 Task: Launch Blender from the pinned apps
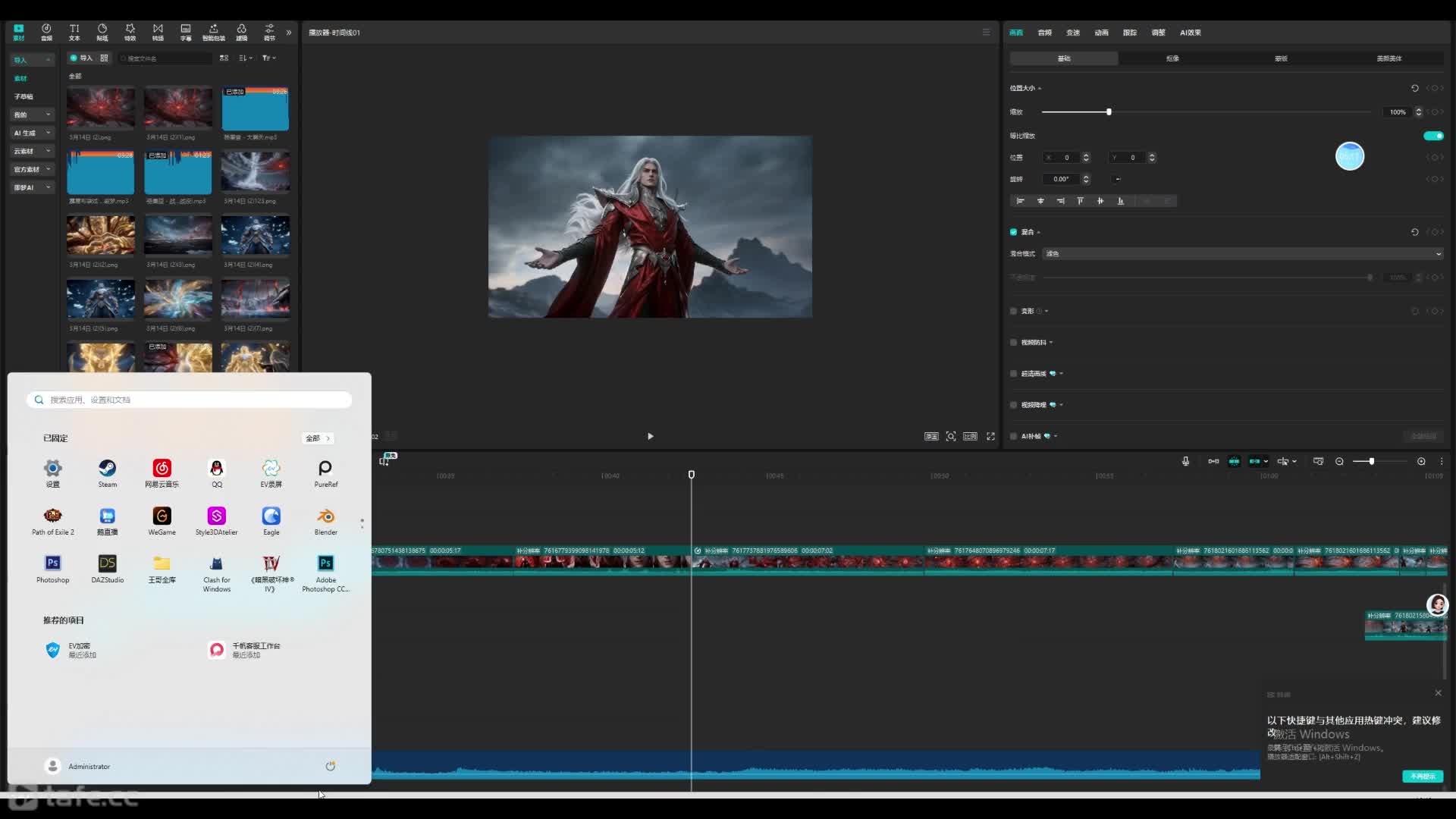pyautogui.click(x=325, y=521)
